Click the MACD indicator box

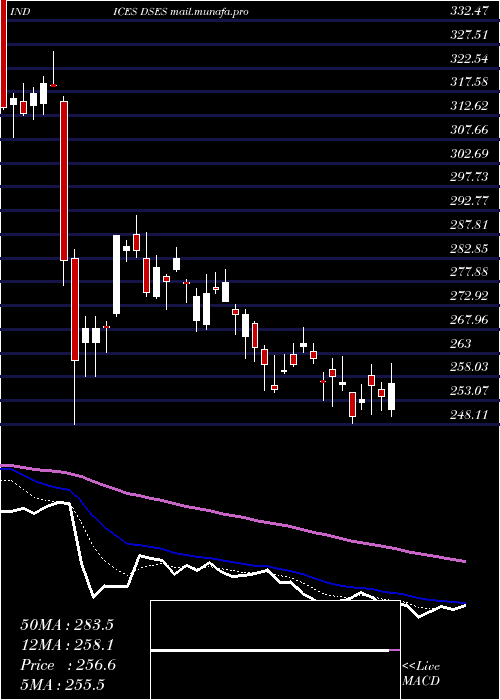click(x=275, y=650)
